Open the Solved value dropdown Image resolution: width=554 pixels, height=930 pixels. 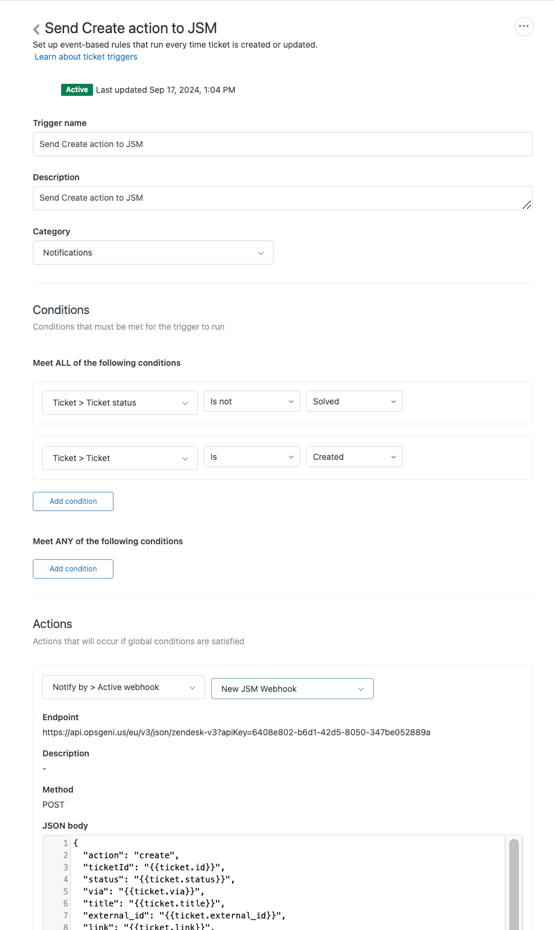click(x=354, y=402)
